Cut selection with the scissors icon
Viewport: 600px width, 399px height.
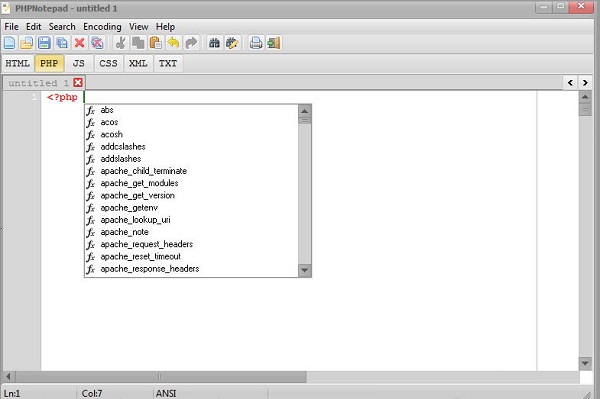[x=121, y=43]
